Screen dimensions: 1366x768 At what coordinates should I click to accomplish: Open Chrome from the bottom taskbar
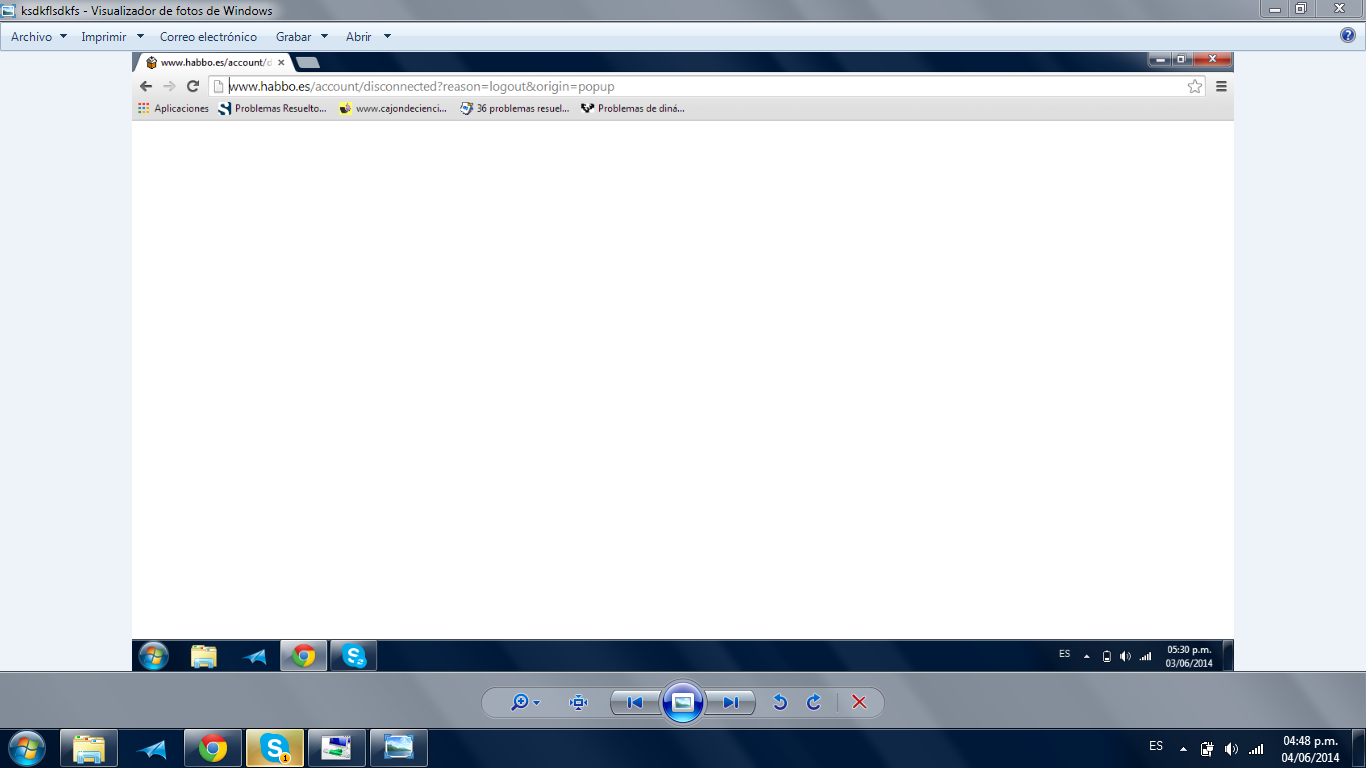(213, 748)
